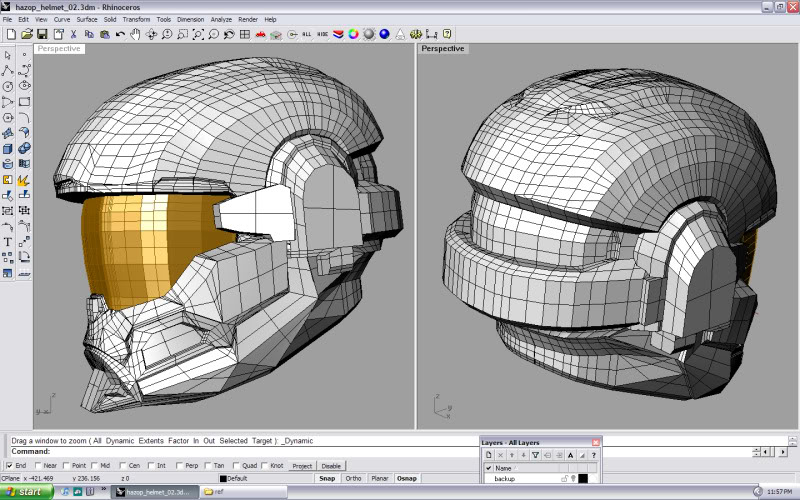Toggle lock icon of backup layer
Viewport: 800px width, 500px height.
(564, 479)
